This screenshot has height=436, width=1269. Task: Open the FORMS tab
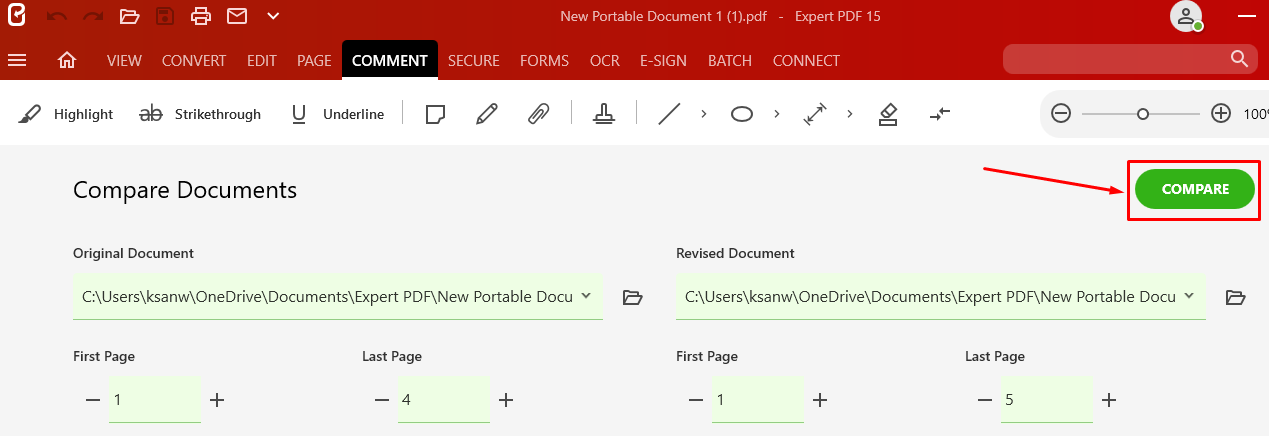(x=544, y=60)
